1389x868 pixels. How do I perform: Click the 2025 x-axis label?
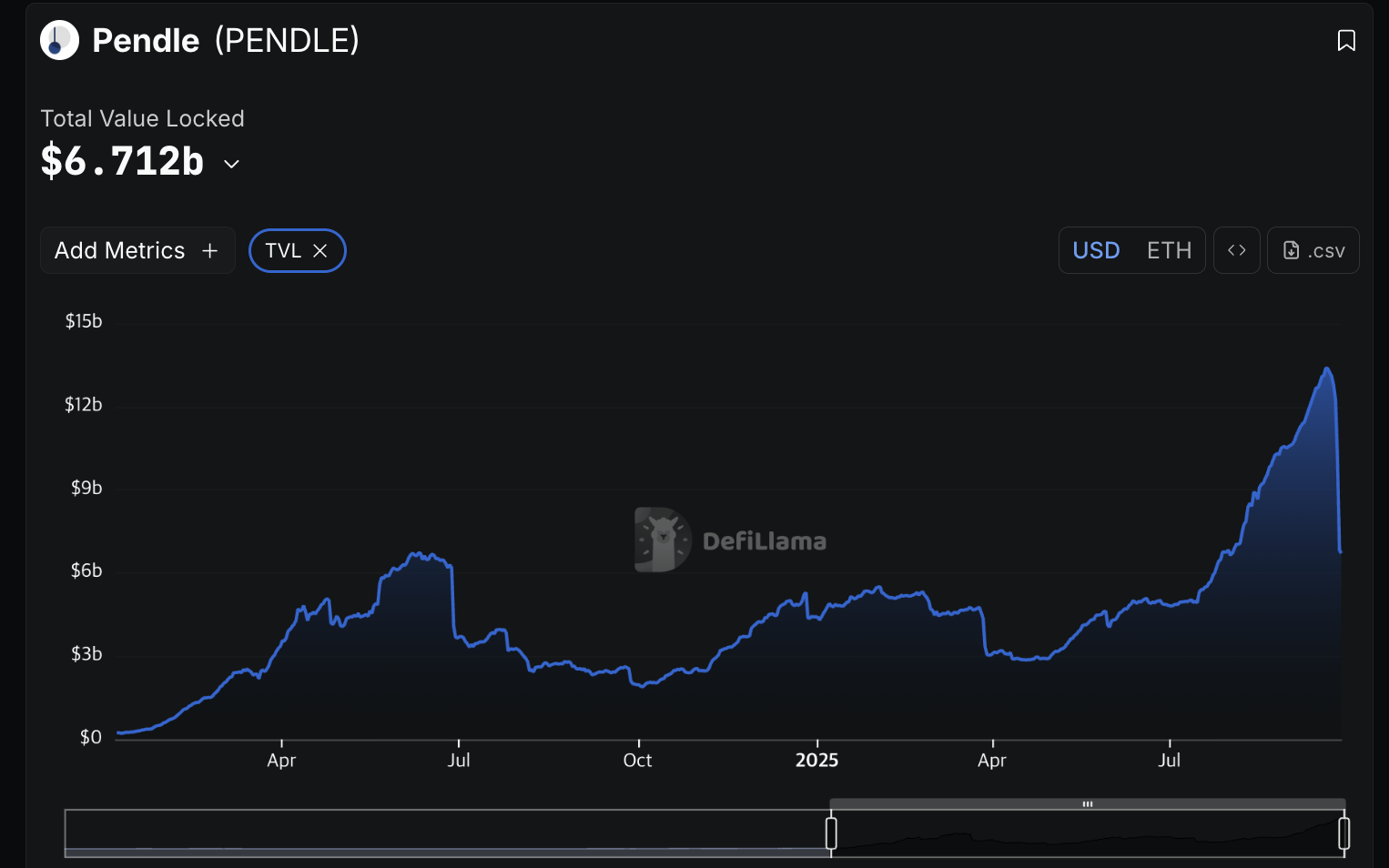pos(816,761)
